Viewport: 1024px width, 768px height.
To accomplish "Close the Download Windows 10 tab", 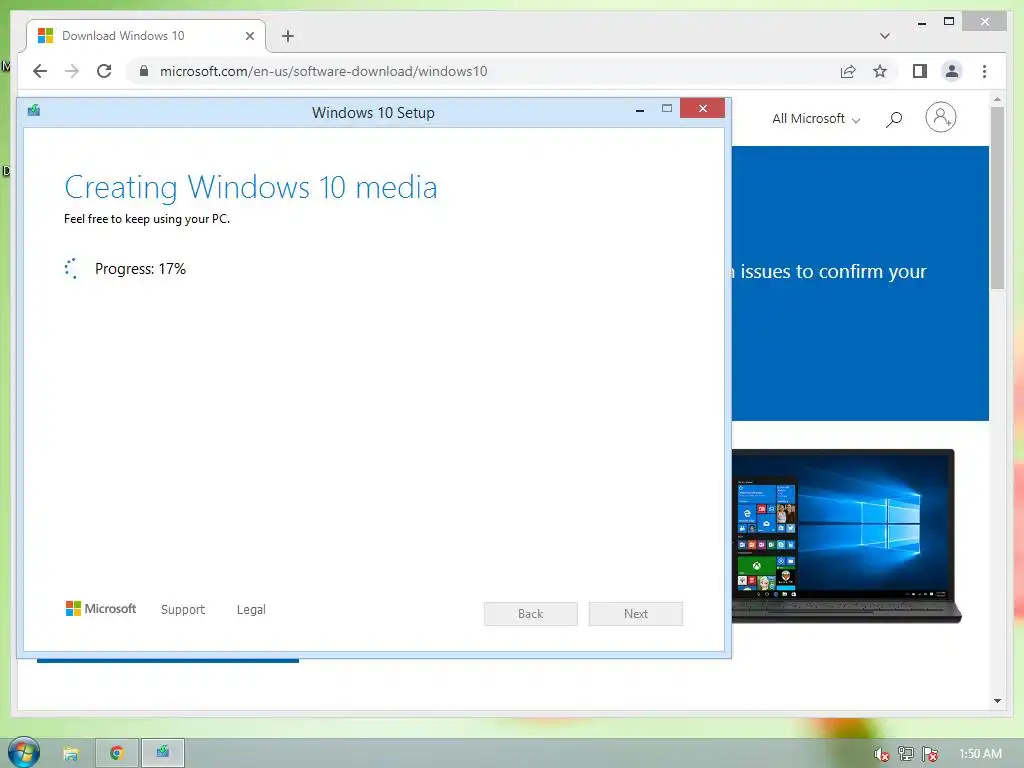I will 249,36.
